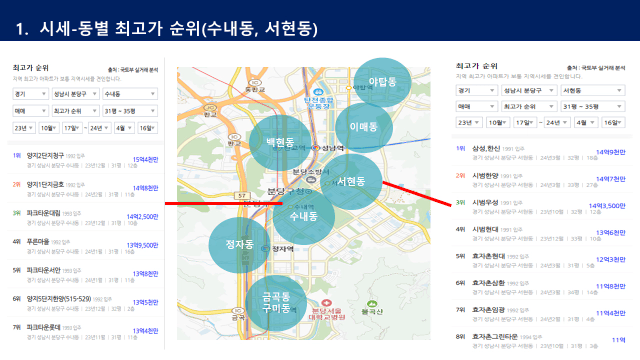Screen dimensions: 640x360
Task: Click the 금곡동 구미동 bubble
Action: pyautogui.click(x=276, y=303)
